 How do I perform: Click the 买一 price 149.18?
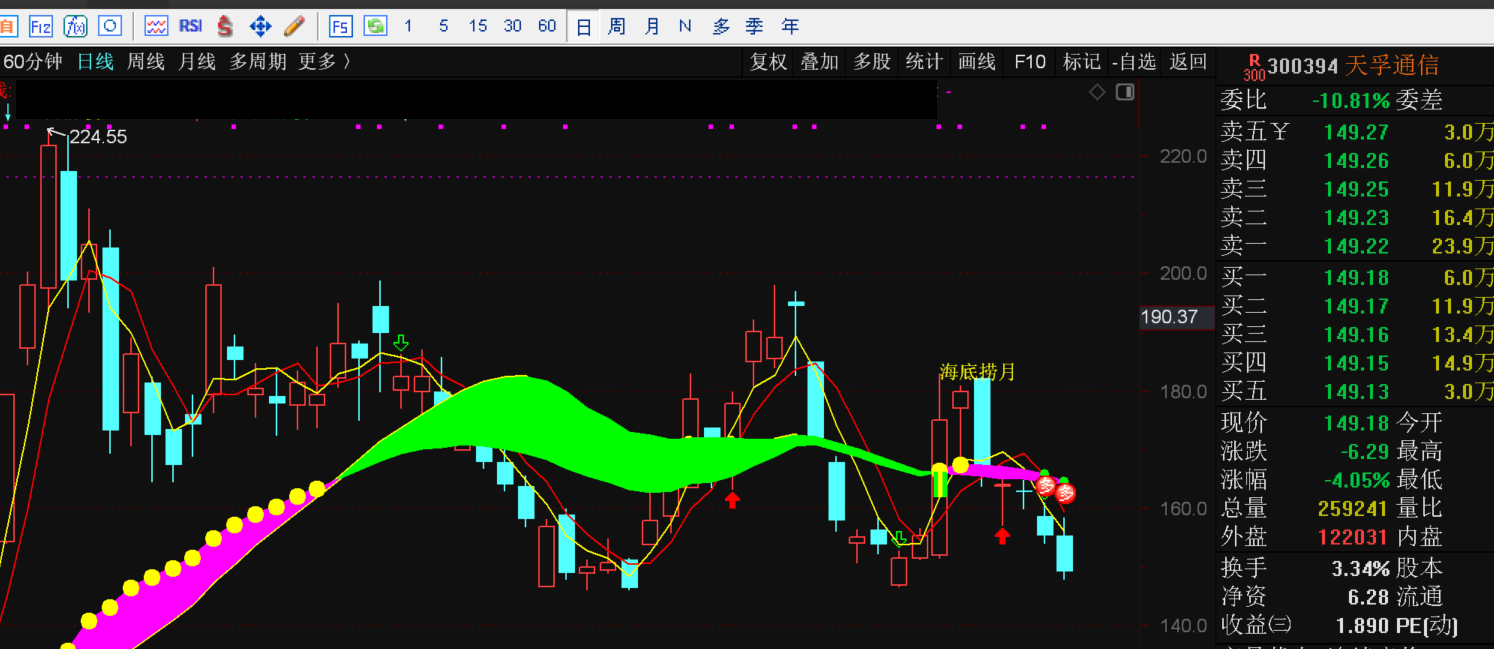[1356, 278]
